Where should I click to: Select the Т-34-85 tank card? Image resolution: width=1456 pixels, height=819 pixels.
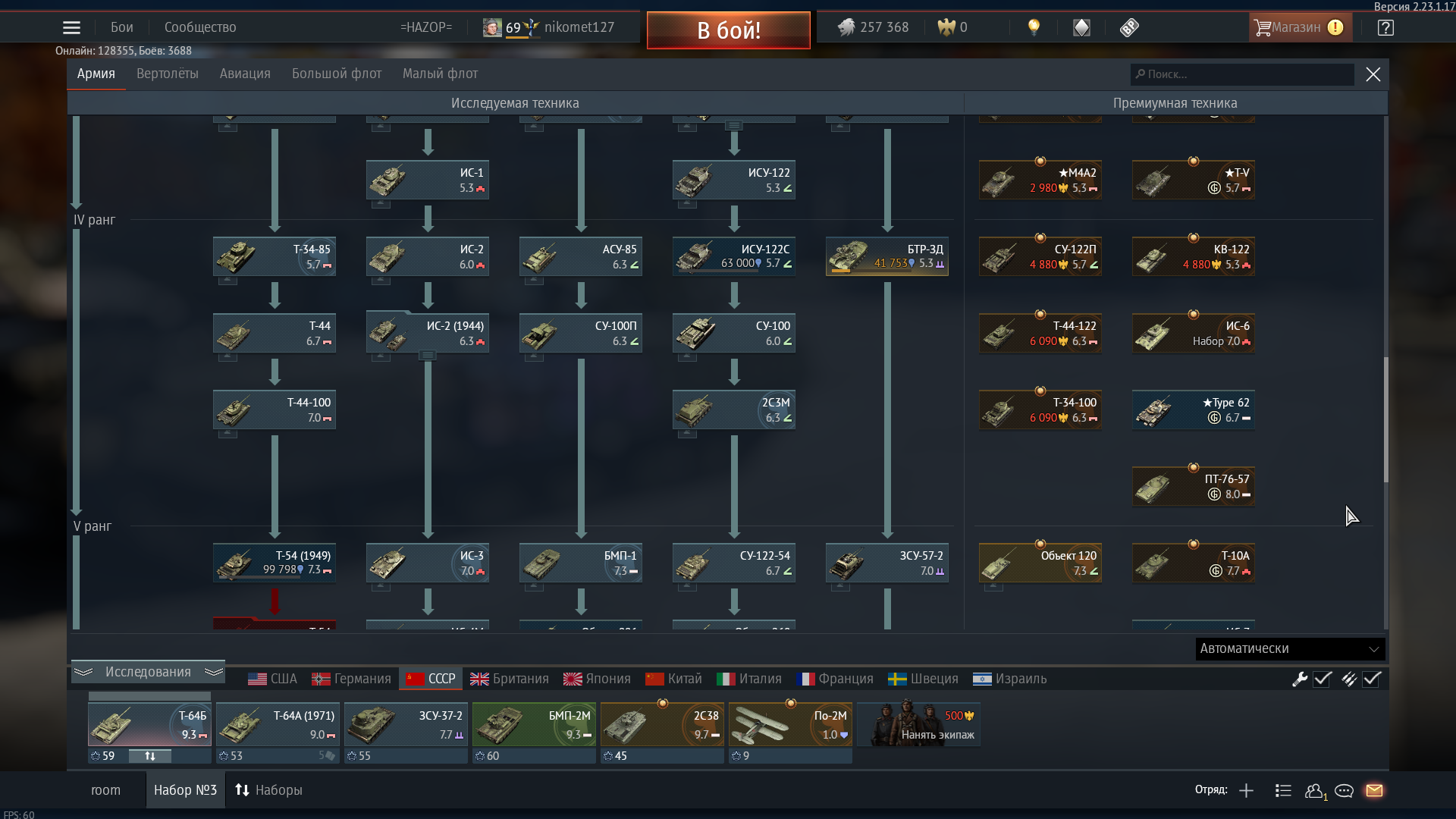pyautogui.click(x=275, y=256)
